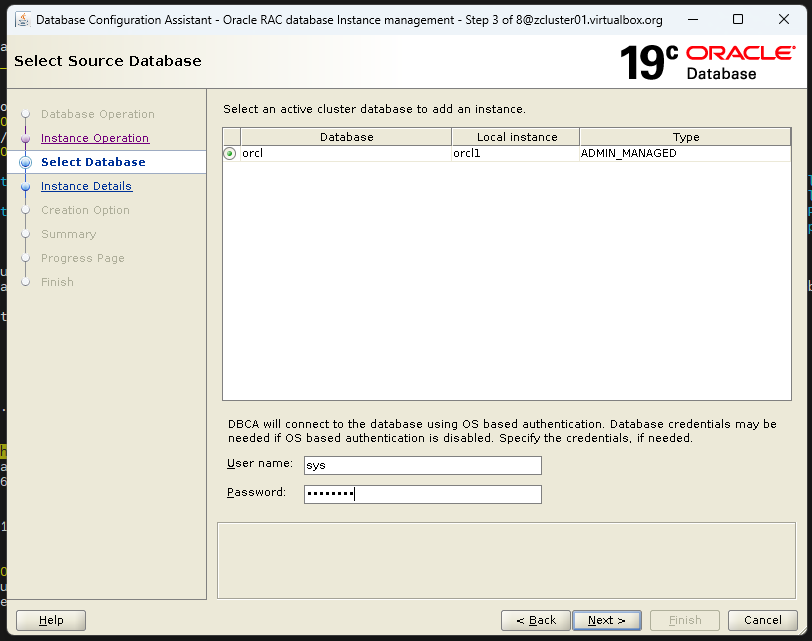Screen dimensions: 812x641
Task: Maximize the DBCA window
Action: 738,20
